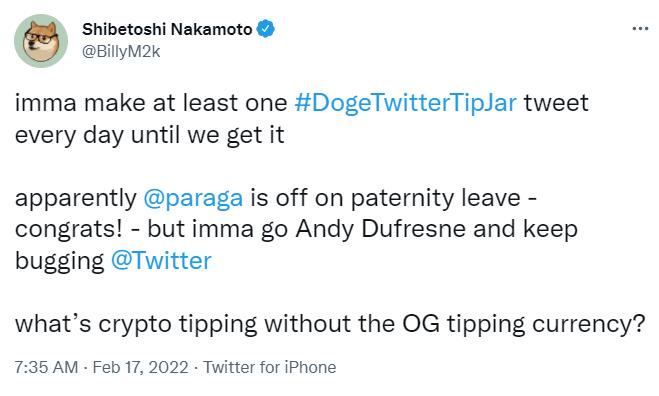Click the tweet's first paragraph text

pos(301,119)
